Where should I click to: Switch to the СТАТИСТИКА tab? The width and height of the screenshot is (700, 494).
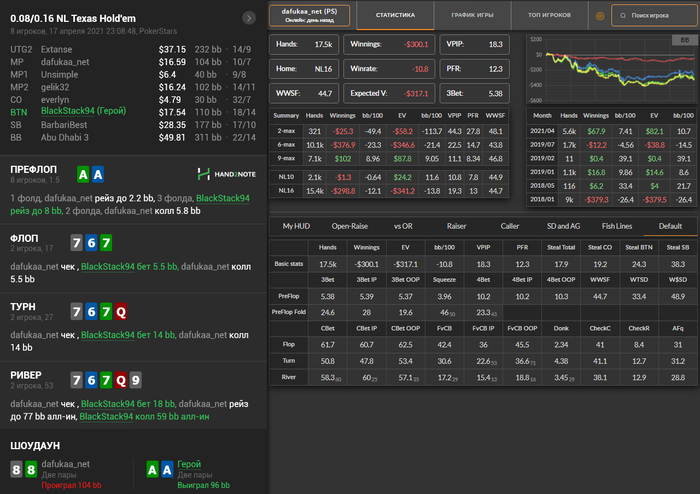(x=395, y=15)
